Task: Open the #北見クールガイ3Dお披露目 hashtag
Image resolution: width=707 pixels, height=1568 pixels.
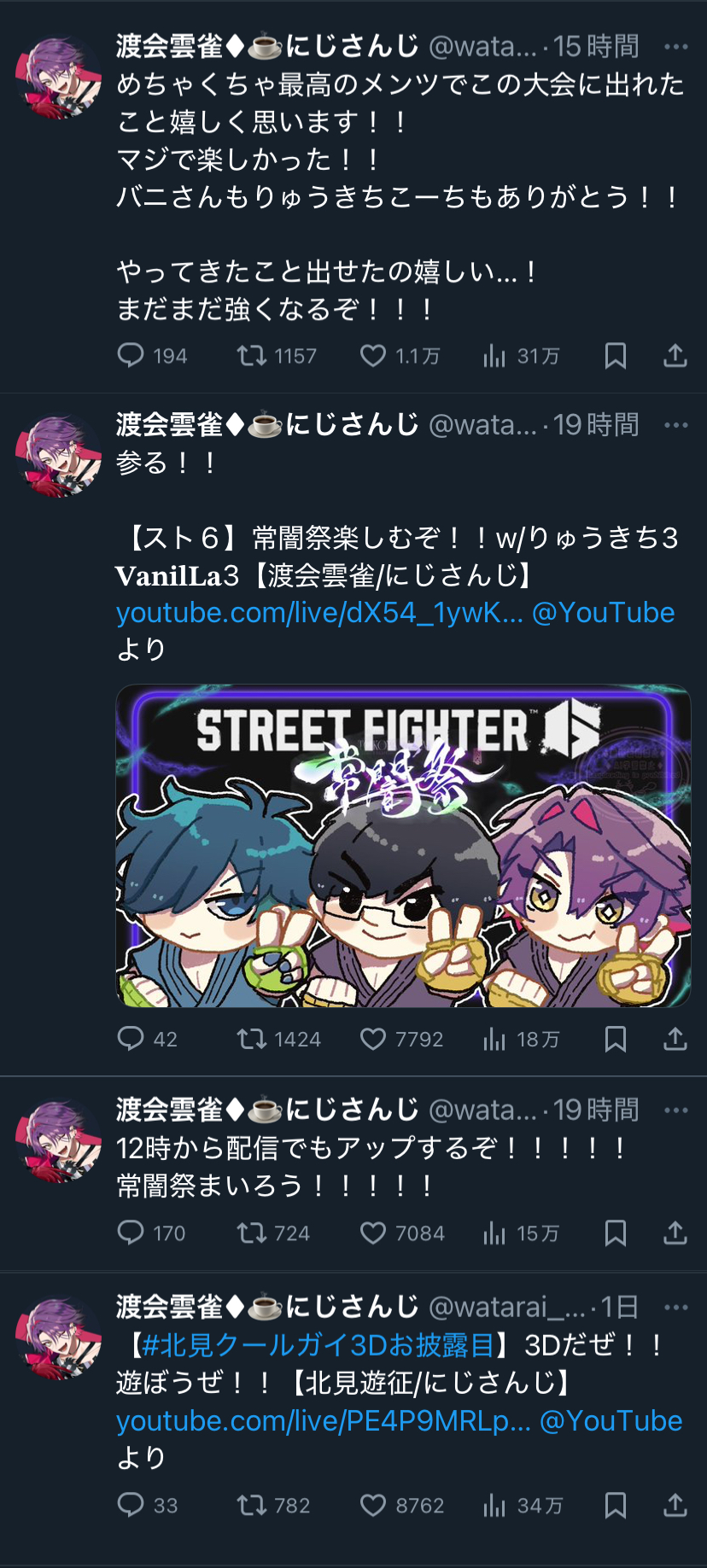Action: pos(318,1345)
